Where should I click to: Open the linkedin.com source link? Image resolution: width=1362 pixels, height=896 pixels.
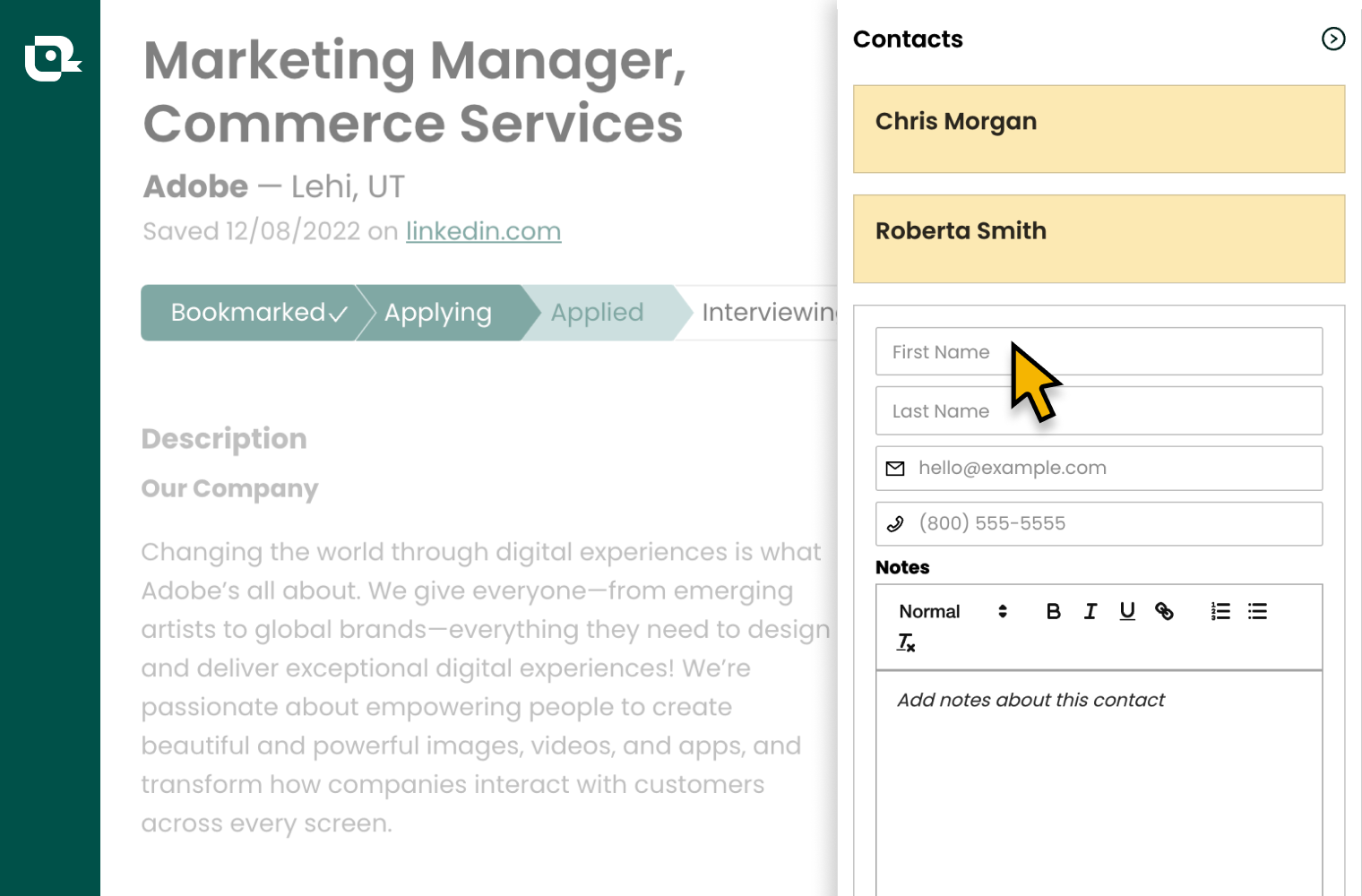click(483, 231)
